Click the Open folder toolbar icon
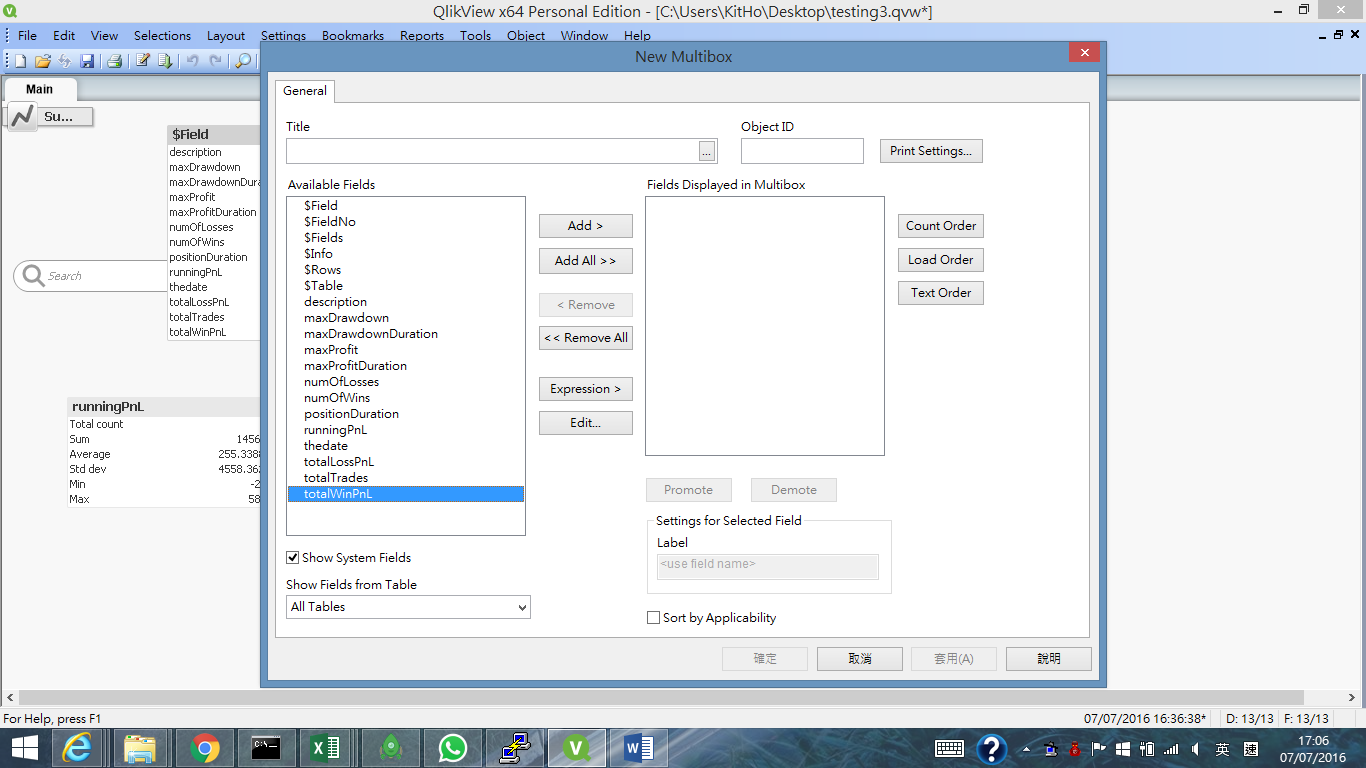The height and width of the screenshot is (768, 1366). pos(42,61)
